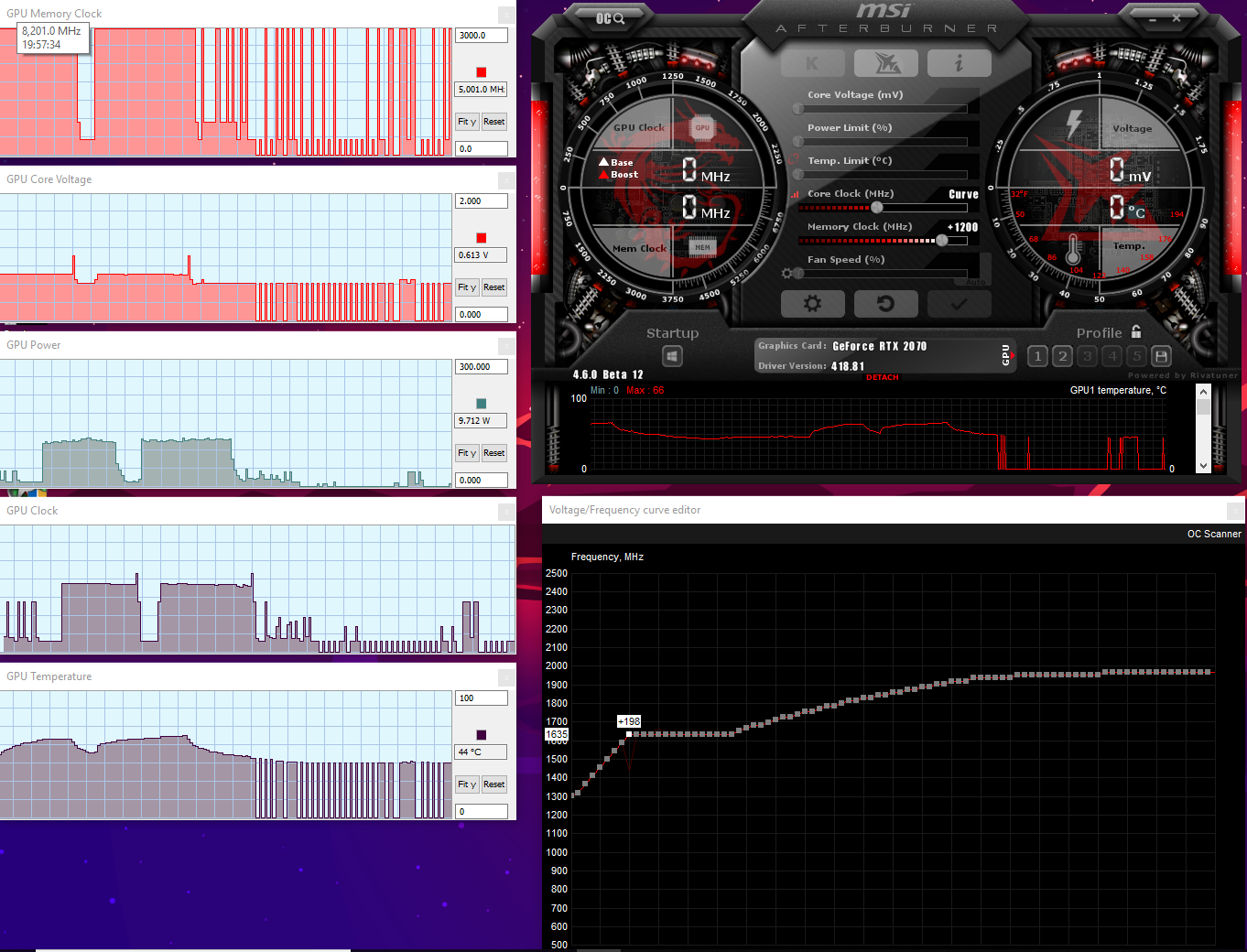Click the 3000.0 maximum field in GPU Memory Clock
Screen dimensions: 1247x952
482,35
